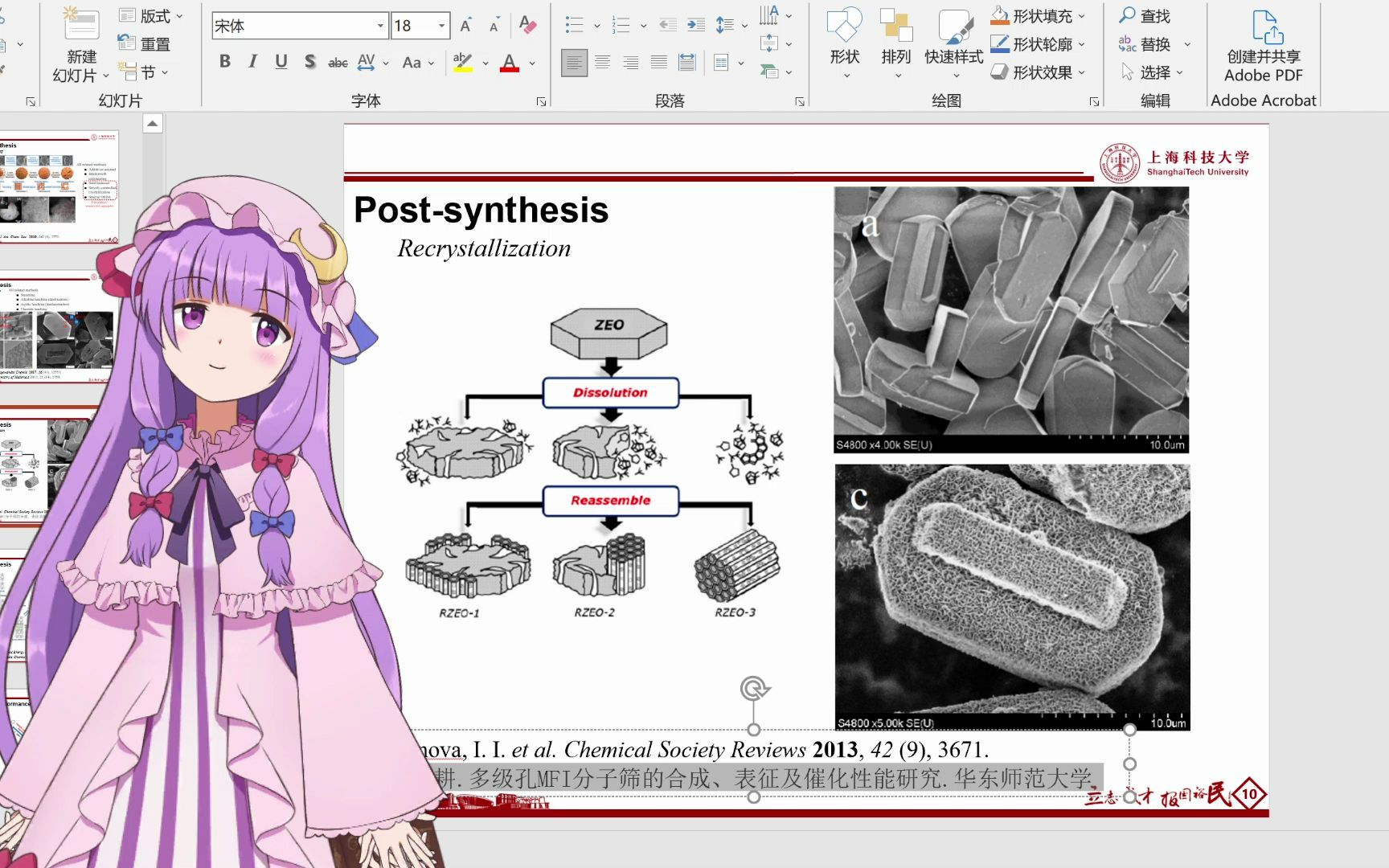1389x868 pixels.
Task: Toggle align left paragraph
Action: coord(574,62)
